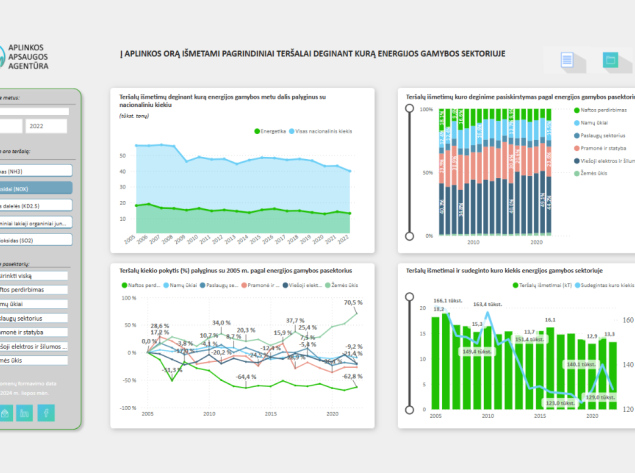The width and height of the screenshot is (635, 473).
Task: Click Sudegintas kuro kiekis legend marker
Action: coord(577,285)
